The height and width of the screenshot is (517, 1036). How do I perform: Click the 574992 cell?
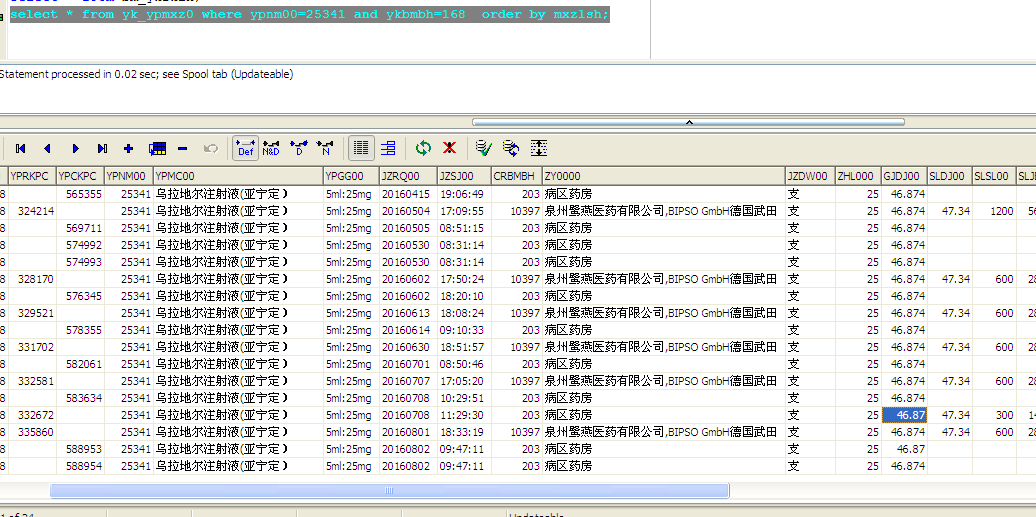point(81,245)
